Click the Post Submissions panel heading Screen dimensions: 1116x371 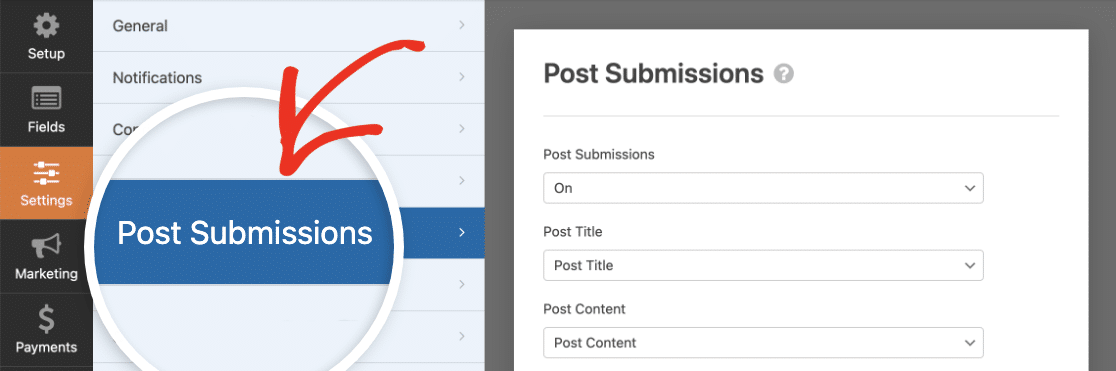(x=653, y=74)
